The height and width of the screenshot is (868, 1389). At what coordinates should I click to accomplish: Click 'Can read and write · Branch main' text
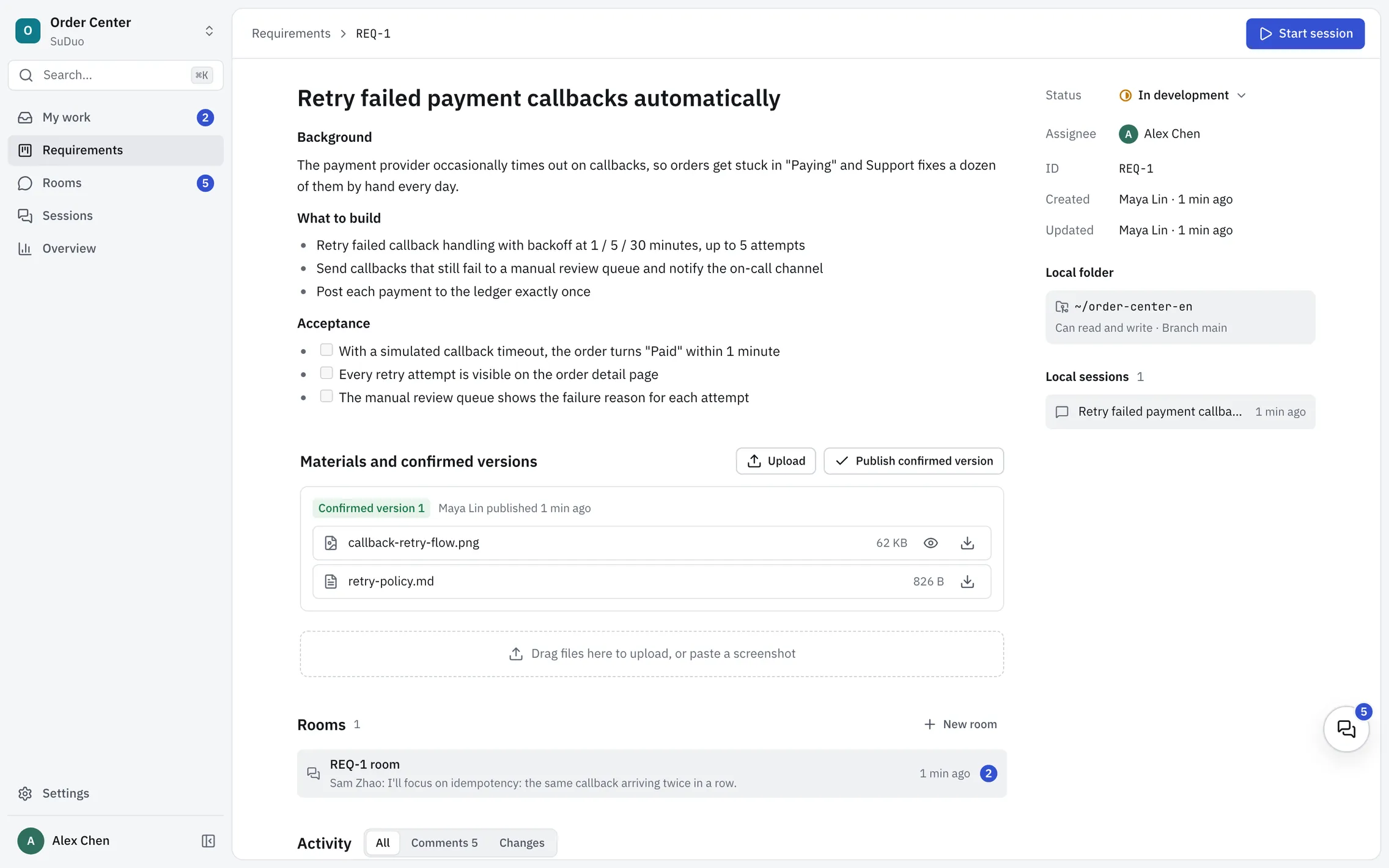pos(1141,328)
